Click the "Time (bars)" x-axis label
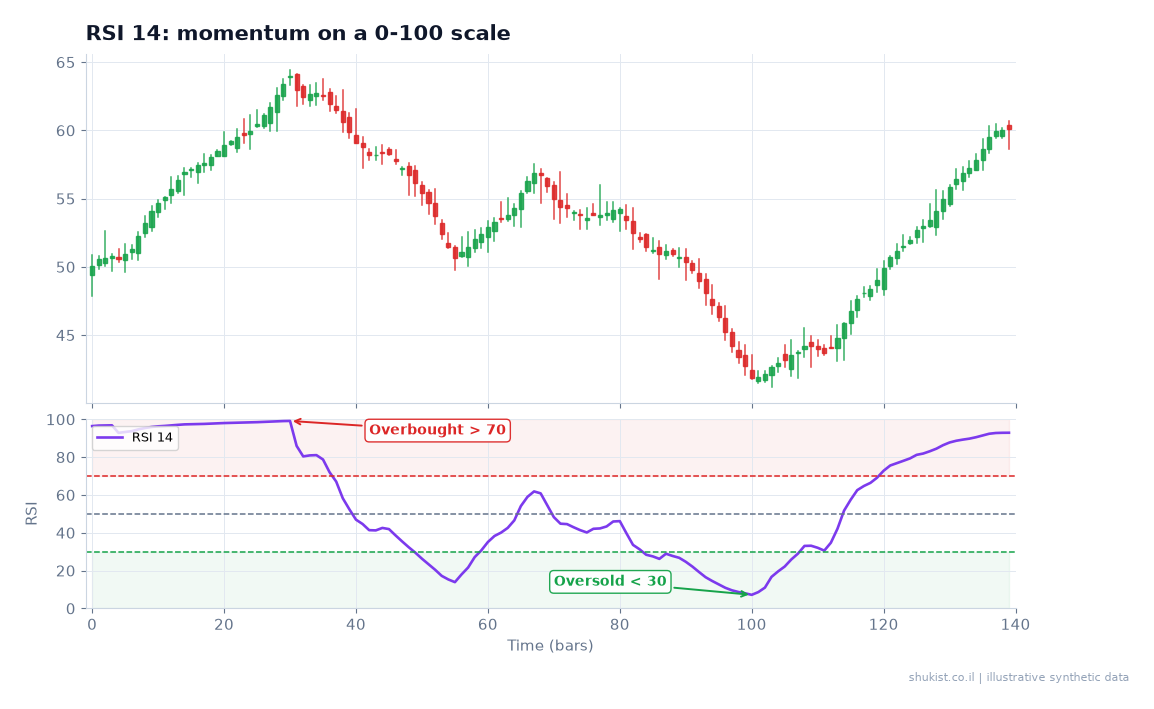Screen dimensions: 1154x709 pyautogui.click(x=550, y=646)
